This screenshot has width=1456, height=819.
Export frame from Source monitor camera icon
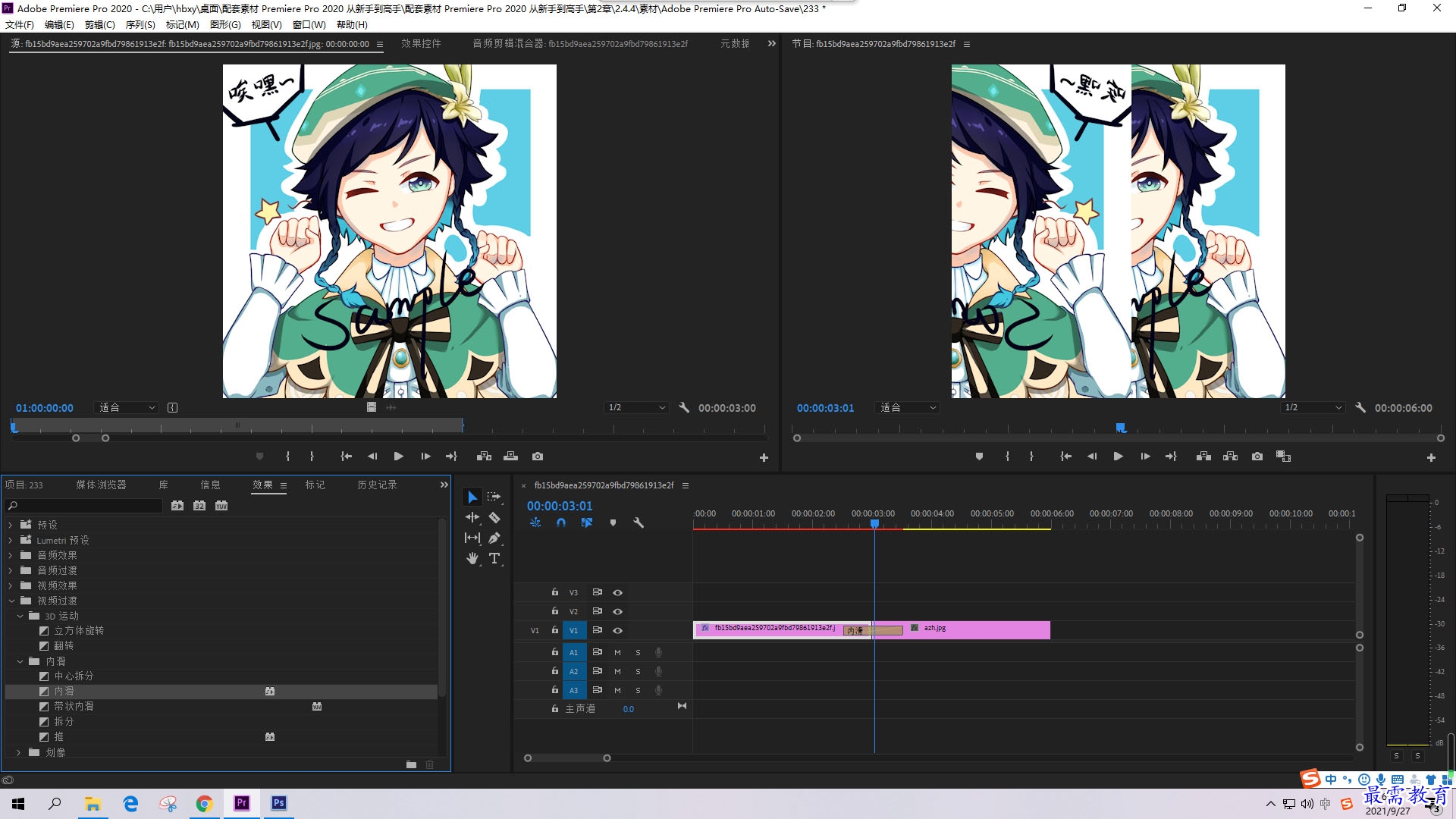pyautogui.click(x=538, y=457)
